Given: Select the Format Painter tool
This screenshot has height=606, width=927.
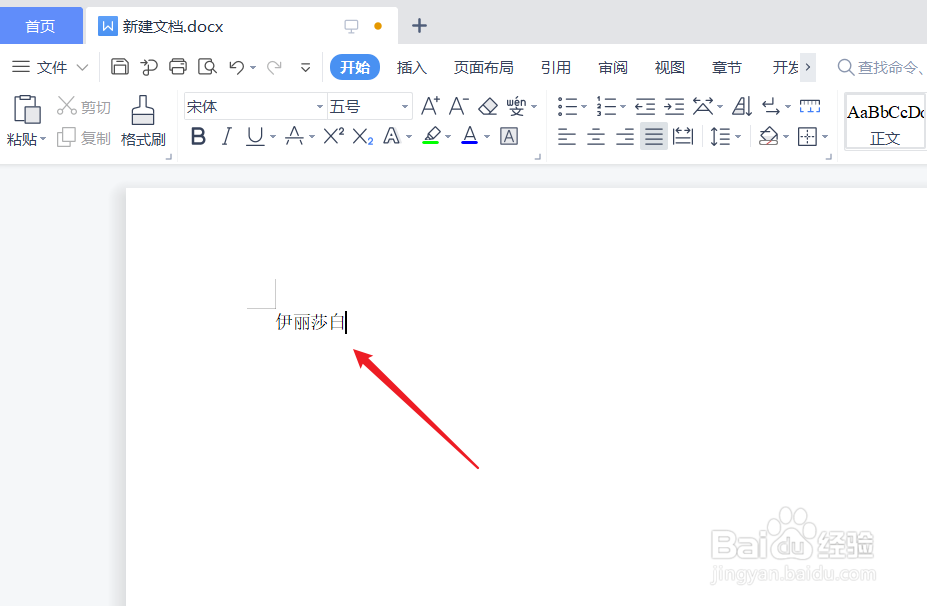Looking at the screenshot, I should [142, 119].
